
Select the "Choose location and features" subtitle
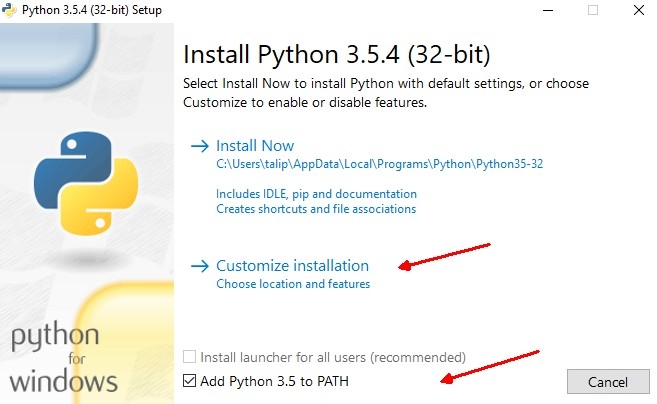(x=293, y=284)
